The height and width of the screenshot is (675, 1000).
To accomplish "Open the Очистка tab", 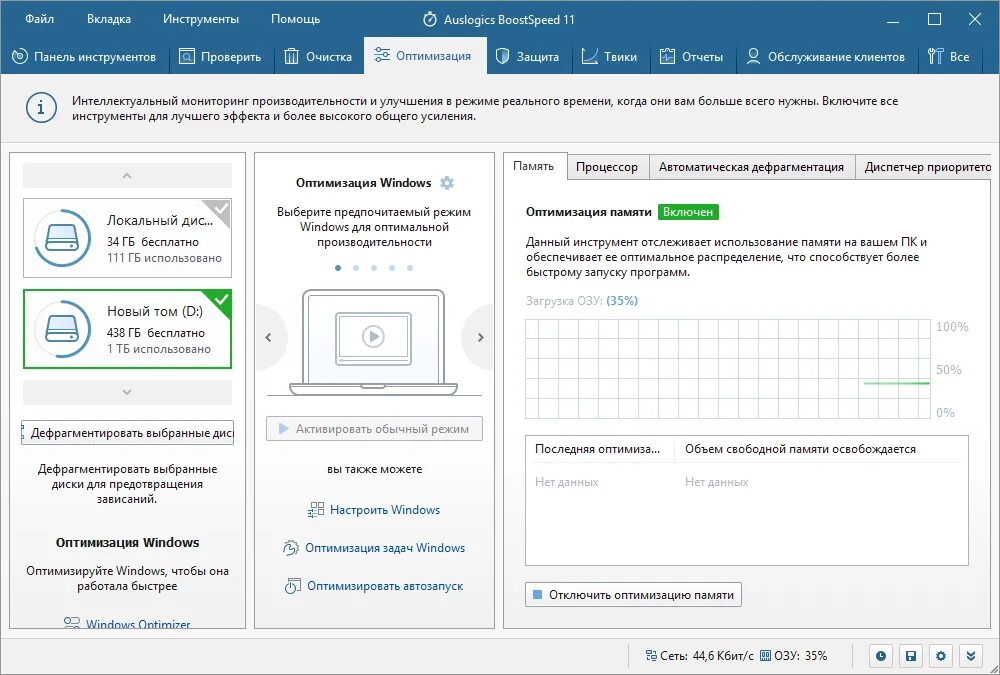I will pos(318,57).
